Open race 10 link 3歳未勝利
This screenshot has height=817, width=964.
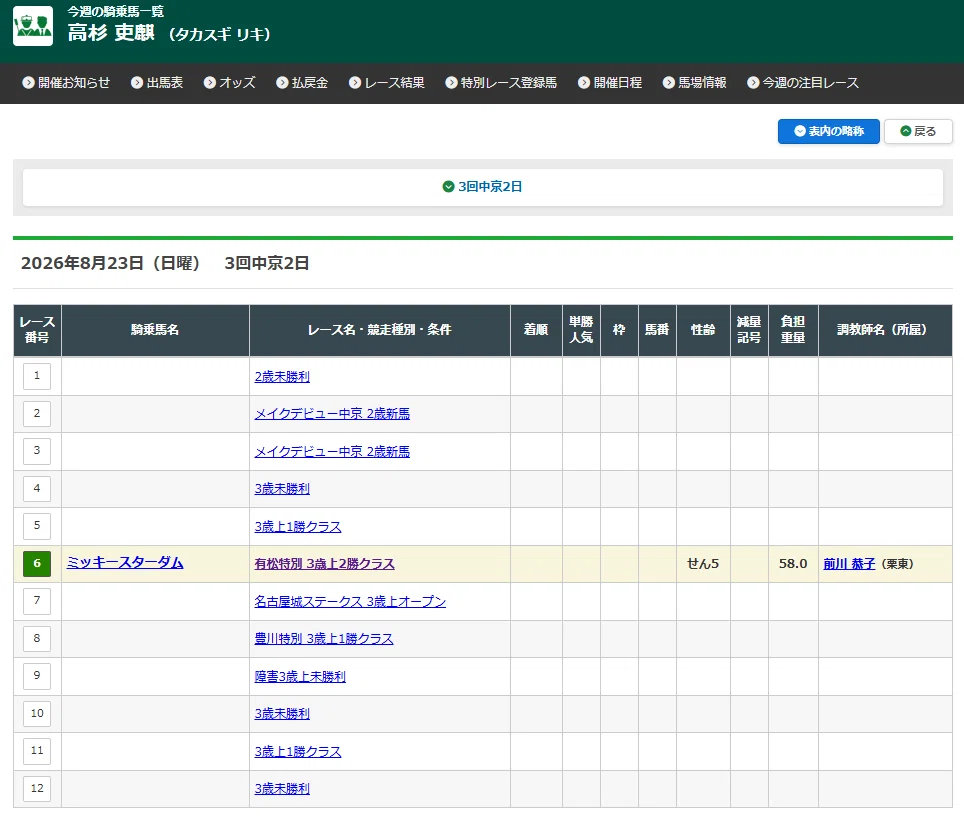pos(282,714)
